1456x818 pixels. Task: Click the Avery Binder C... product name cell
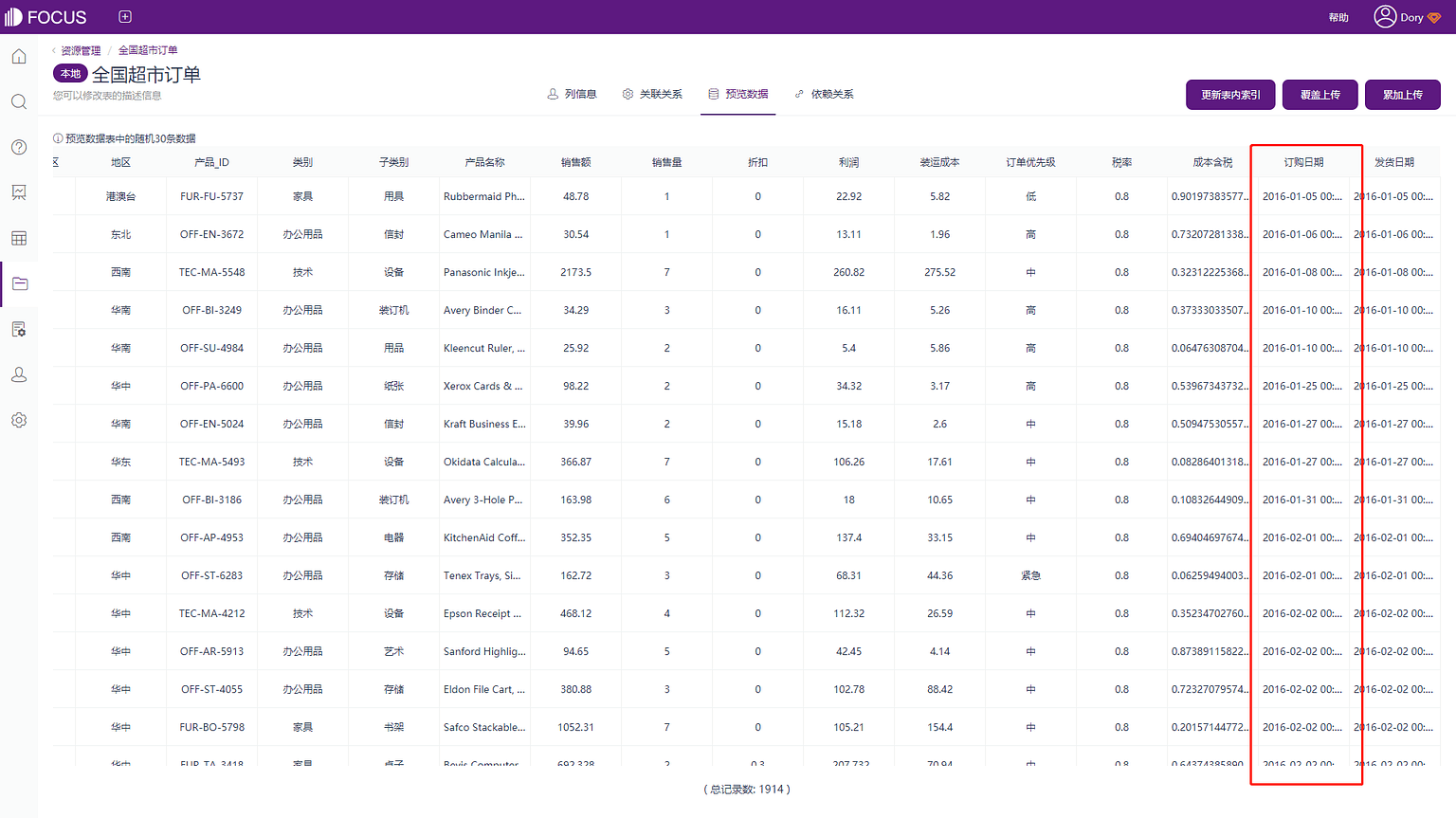482,310
